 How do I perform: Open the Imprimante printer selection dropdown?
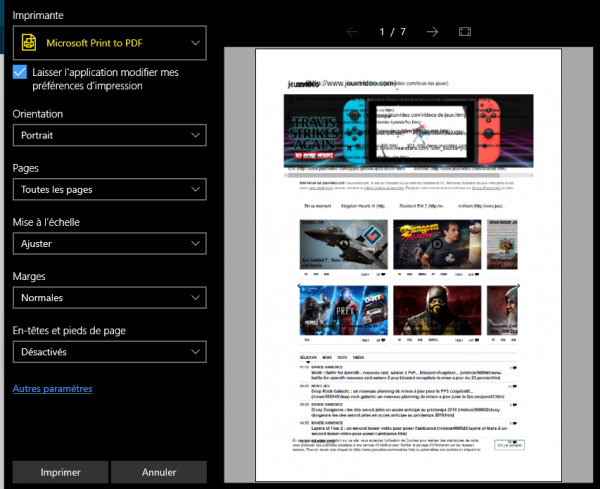click(108, 42)
